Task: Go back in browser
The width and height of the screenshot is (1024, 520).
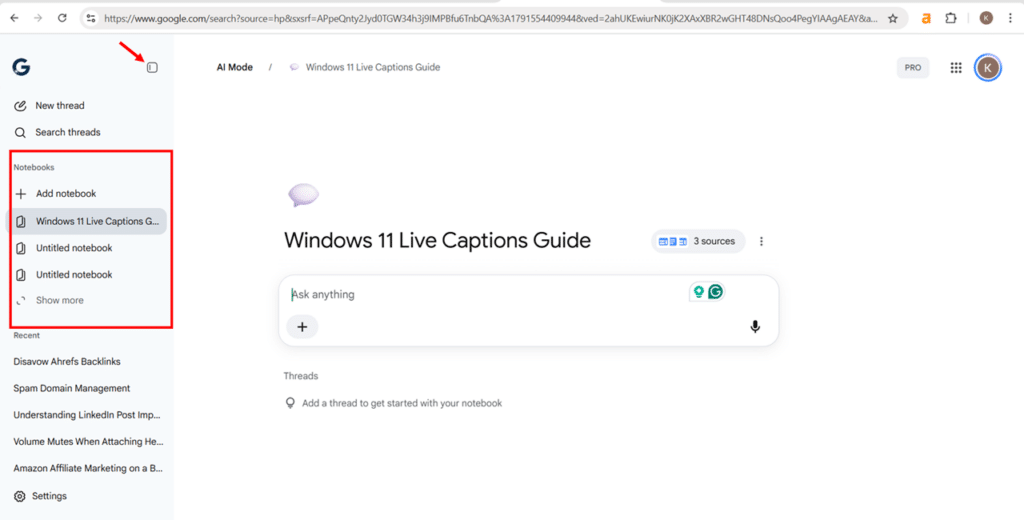Action: (14, 18)
